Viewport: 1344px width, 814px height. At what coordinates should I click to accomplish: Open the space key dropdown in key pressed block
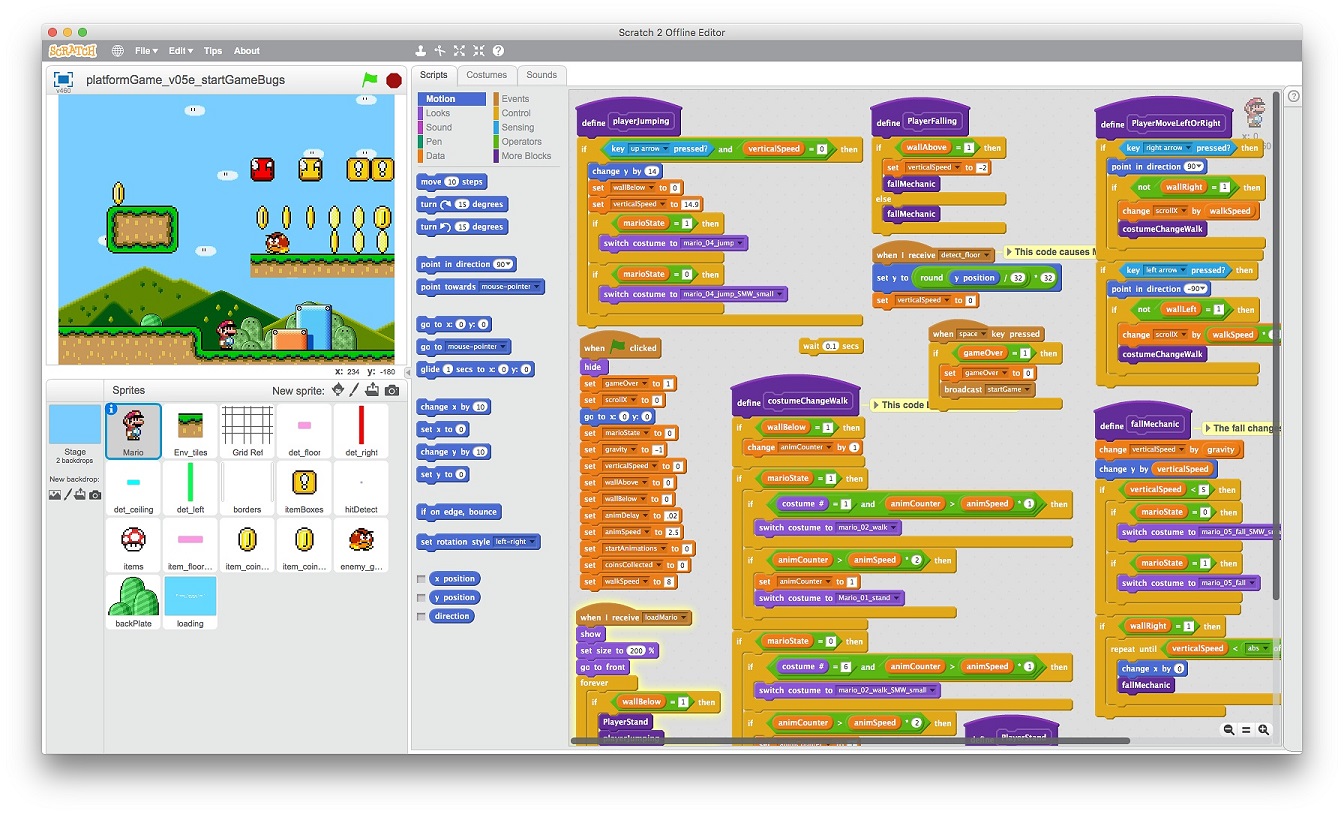pos(984,334)
